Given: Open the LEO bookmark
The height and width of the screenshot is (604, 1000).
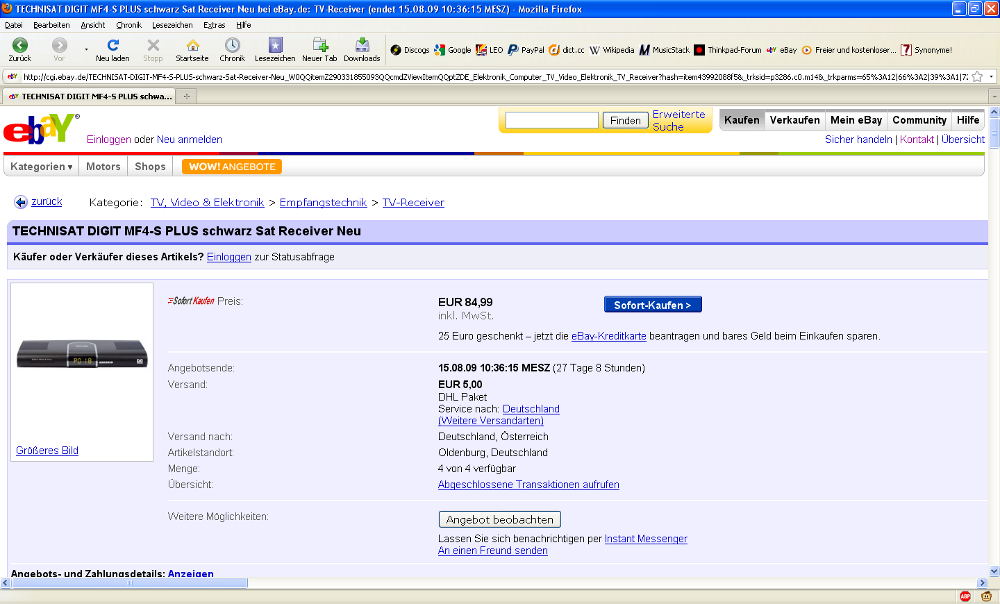Looking at the screenshot, I should tap(489, 50).
